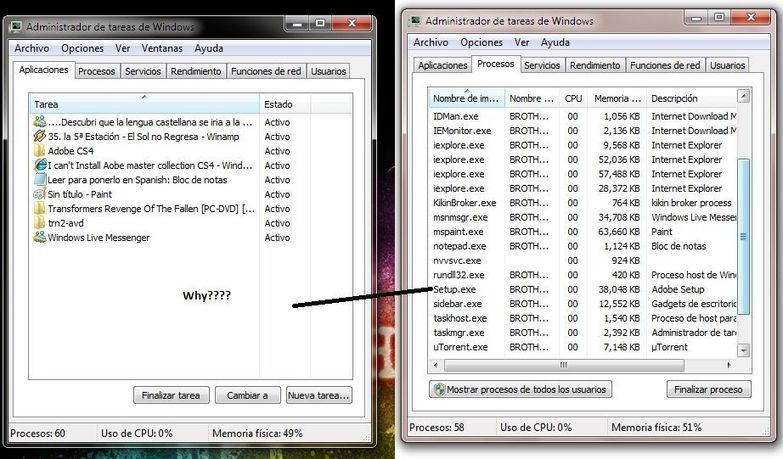Click Mostrar procesos de todos los usuarios
The image size is (783, 459).
click(x=520, y=389)
